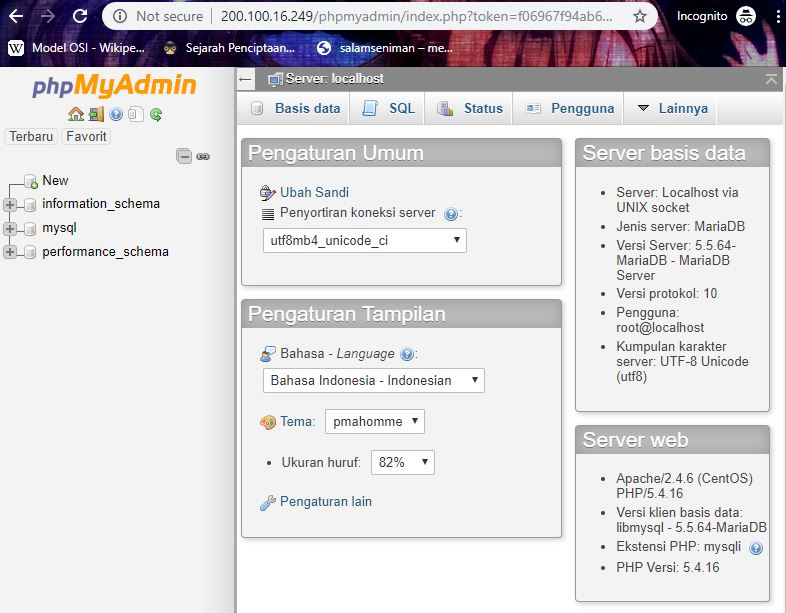The image size is (786, 613).
Task: Open the utf8mb4_unicode_ci collation dropdown
Action: point(364,241)
